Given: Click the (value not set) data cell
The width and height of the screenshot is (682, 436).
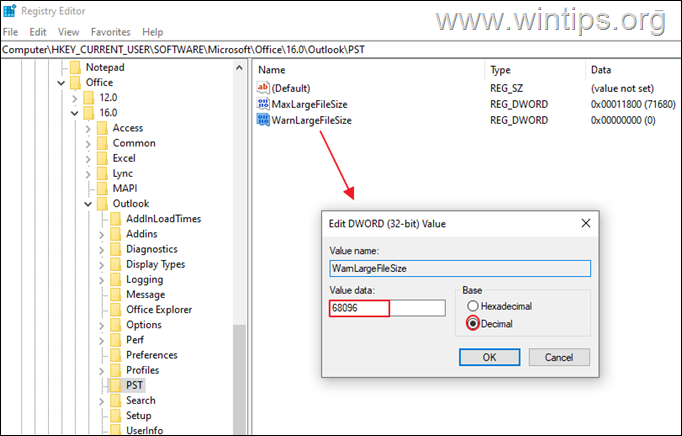Looking at the screenshot, I should 622,88.
